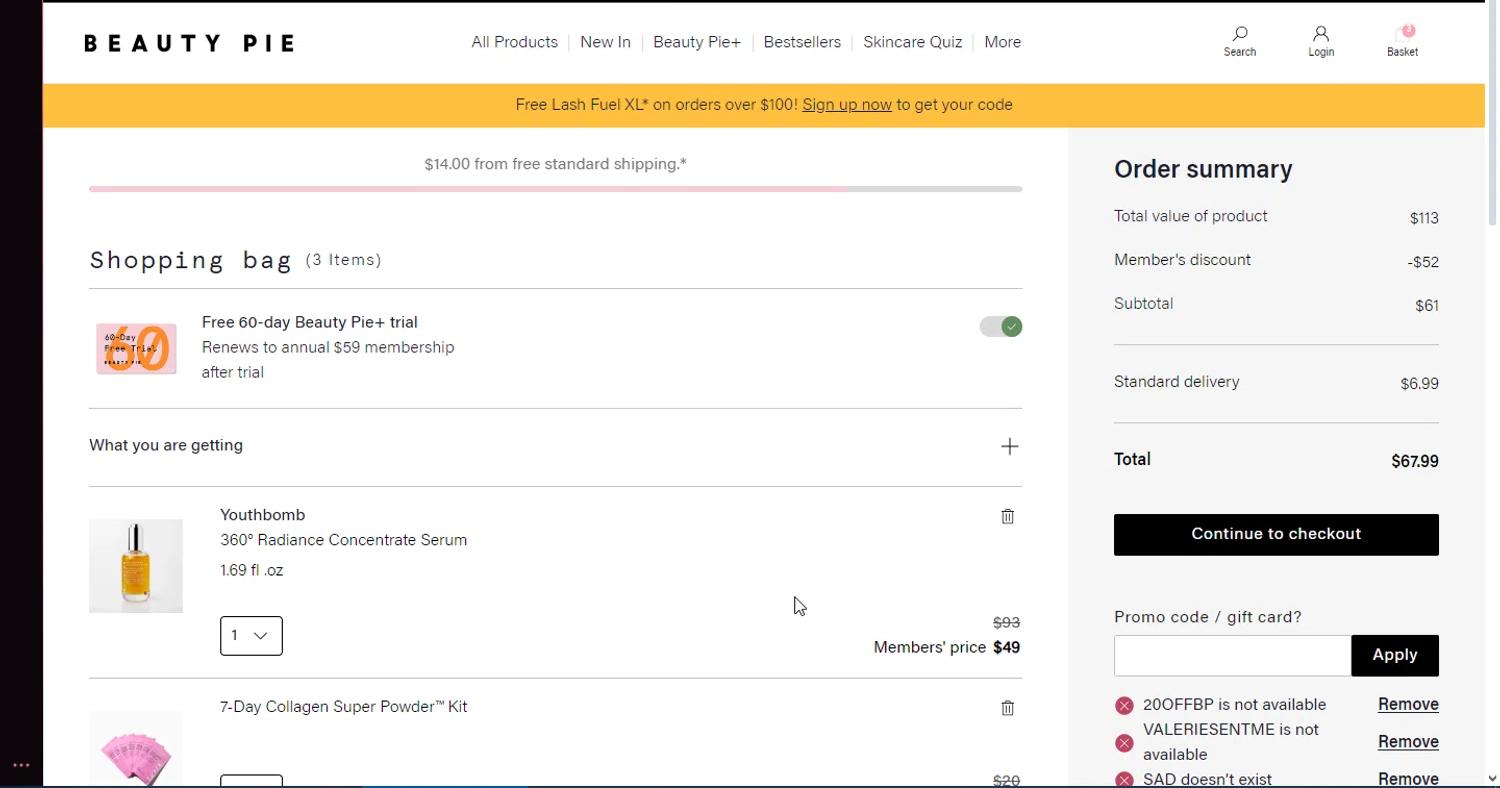1500x788 pixels.
Task: Open the Bestsellers menu
Action: [x=802, y=42]
